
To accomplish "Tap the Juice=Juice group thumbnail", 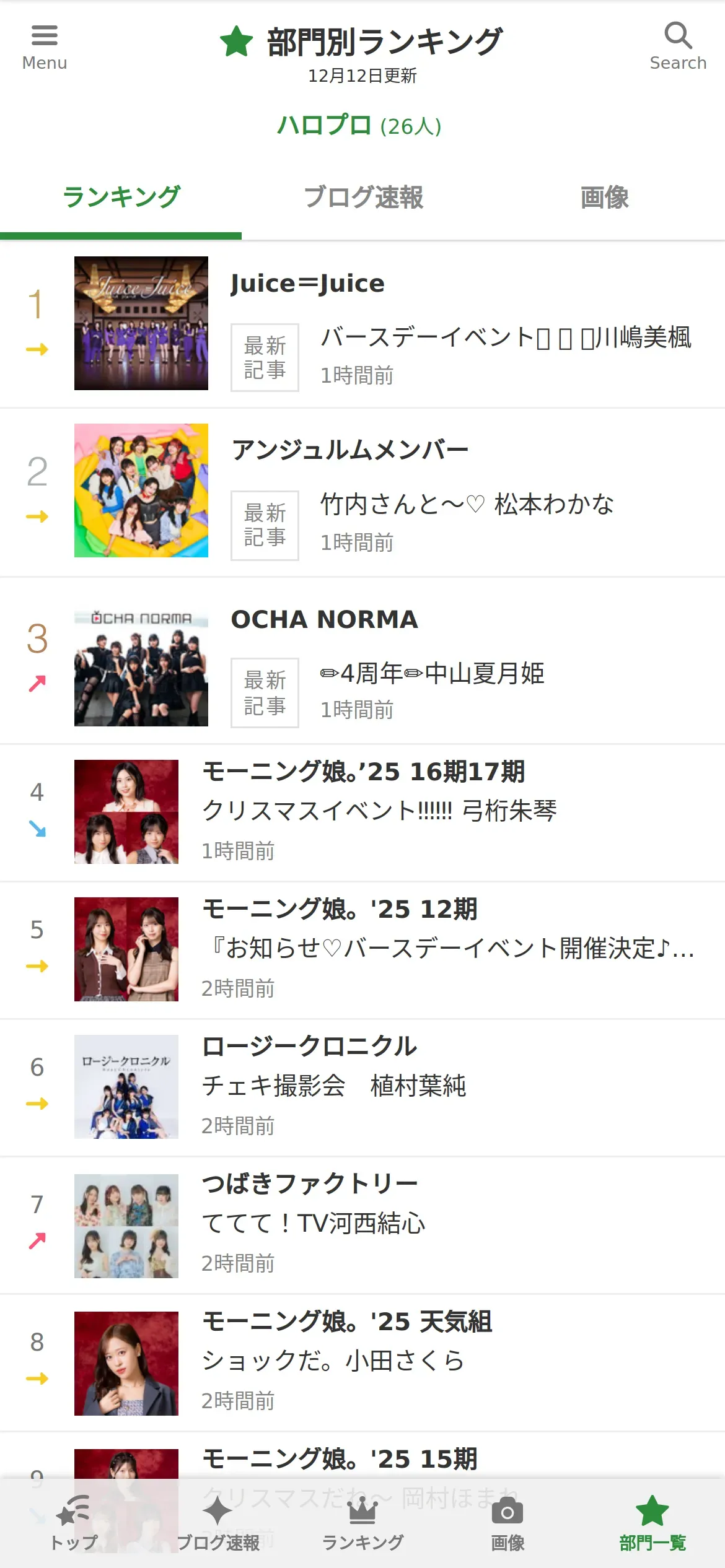I will 141,323.
